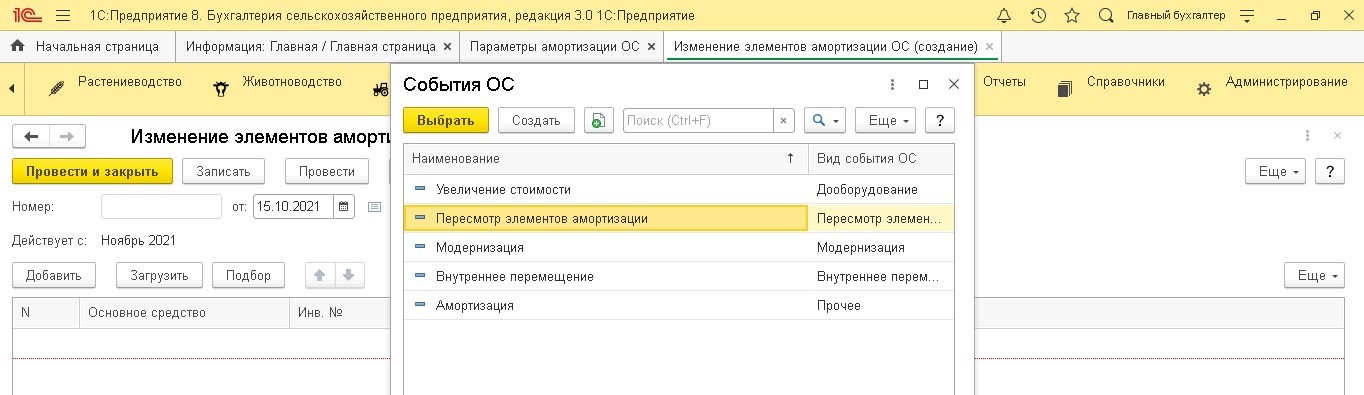Click the Вид события ОС column header

pos(881,159)
